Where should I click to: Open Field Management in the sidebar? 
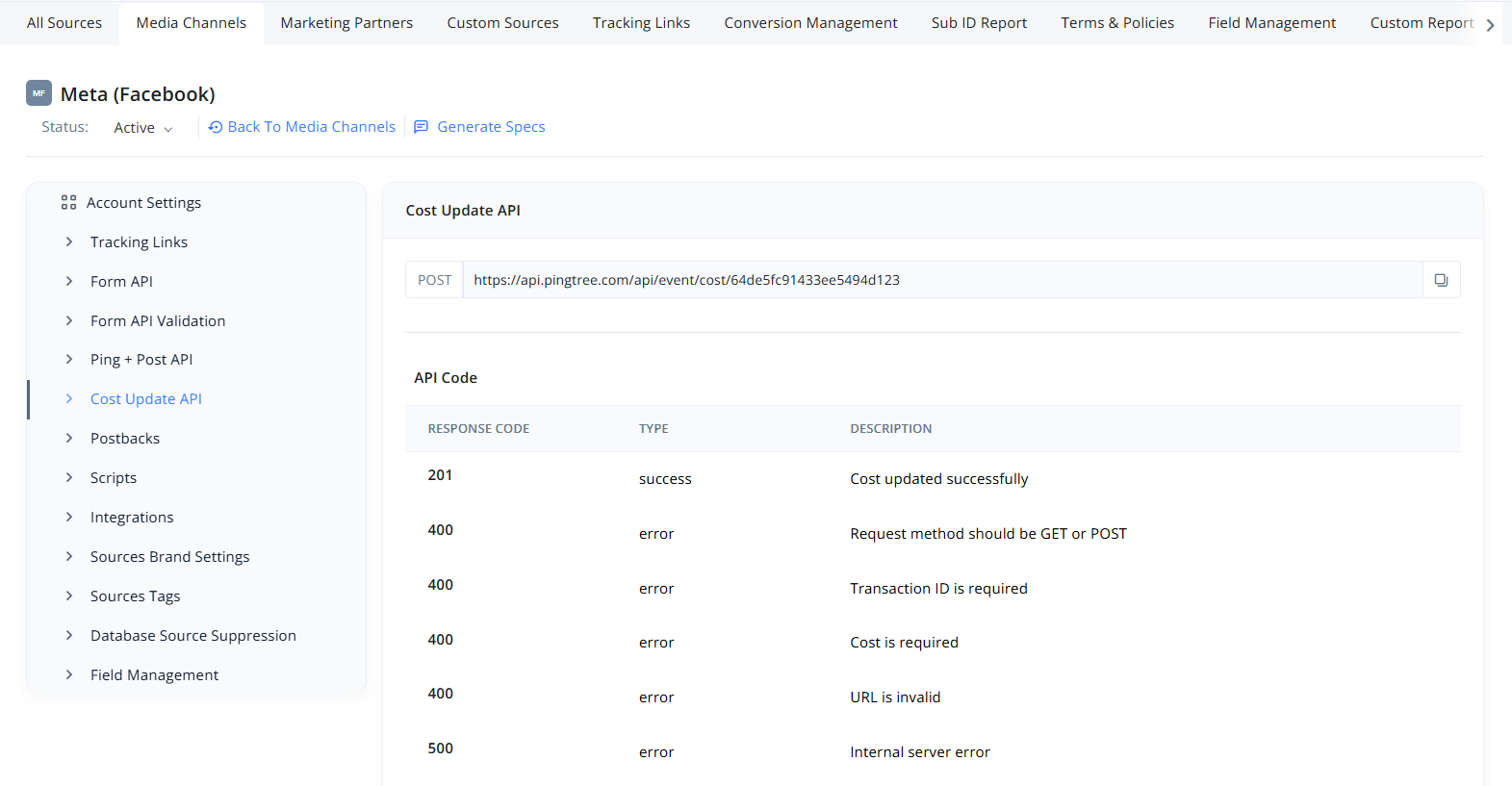[x=154, y=675]
